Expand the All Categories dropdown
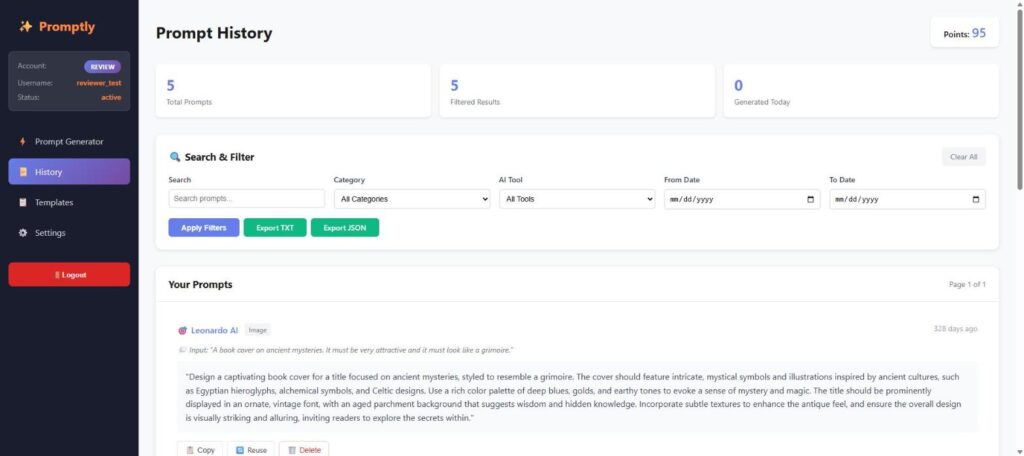The image size is (1024, 456). (412, 199)
